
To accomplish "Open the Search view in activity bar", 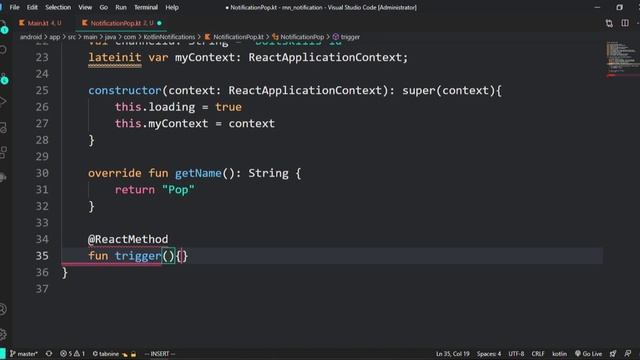I will coord(3,50).
